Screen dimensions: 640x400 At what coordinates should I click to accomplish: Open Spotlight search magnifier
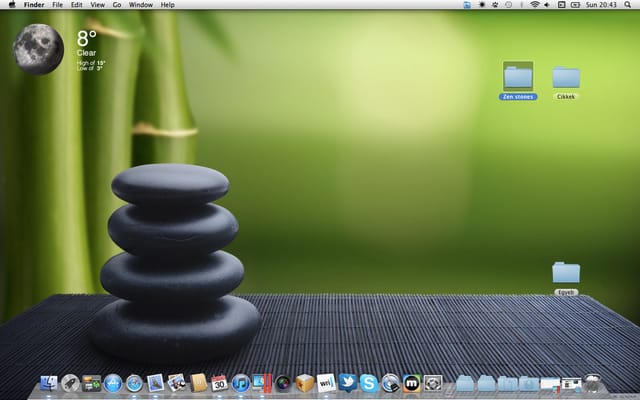coord(627,5)
